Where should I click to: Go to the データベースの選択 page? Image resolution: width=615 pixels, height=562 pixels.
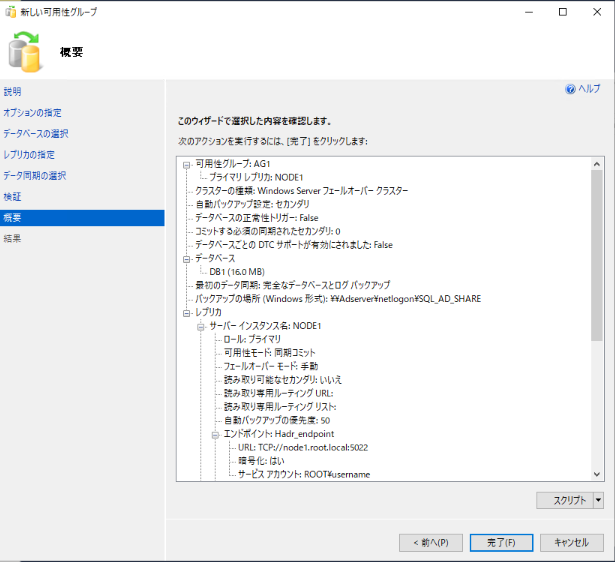coord(36,134)
